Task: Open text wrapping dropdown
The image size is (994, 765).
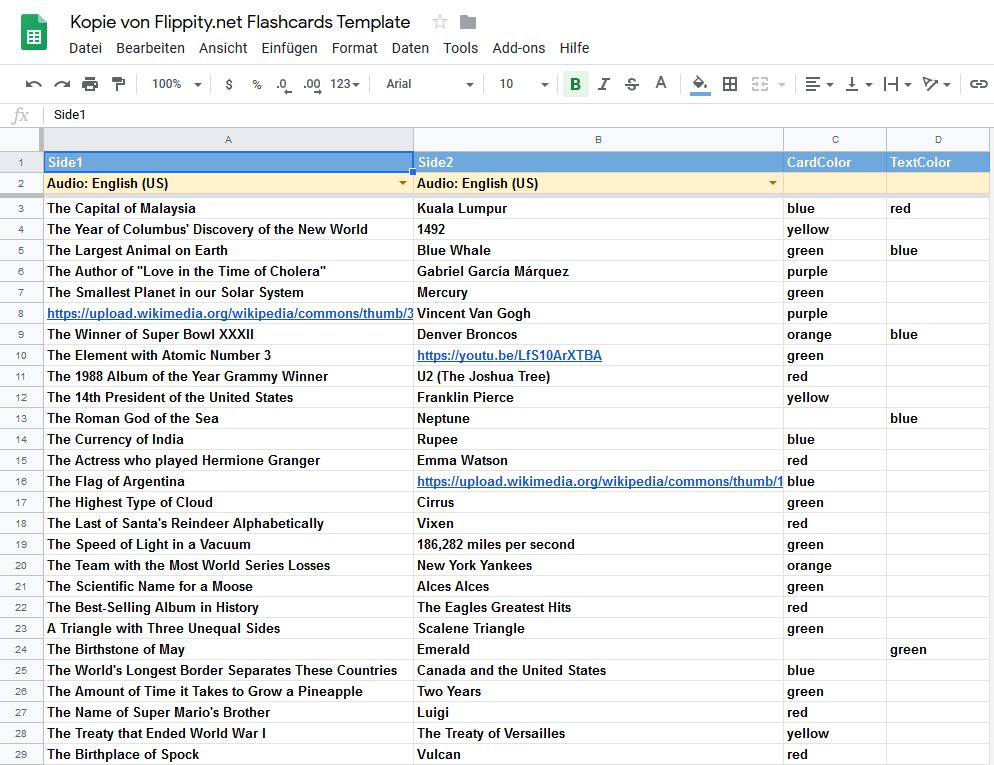Action: point(898,84)
